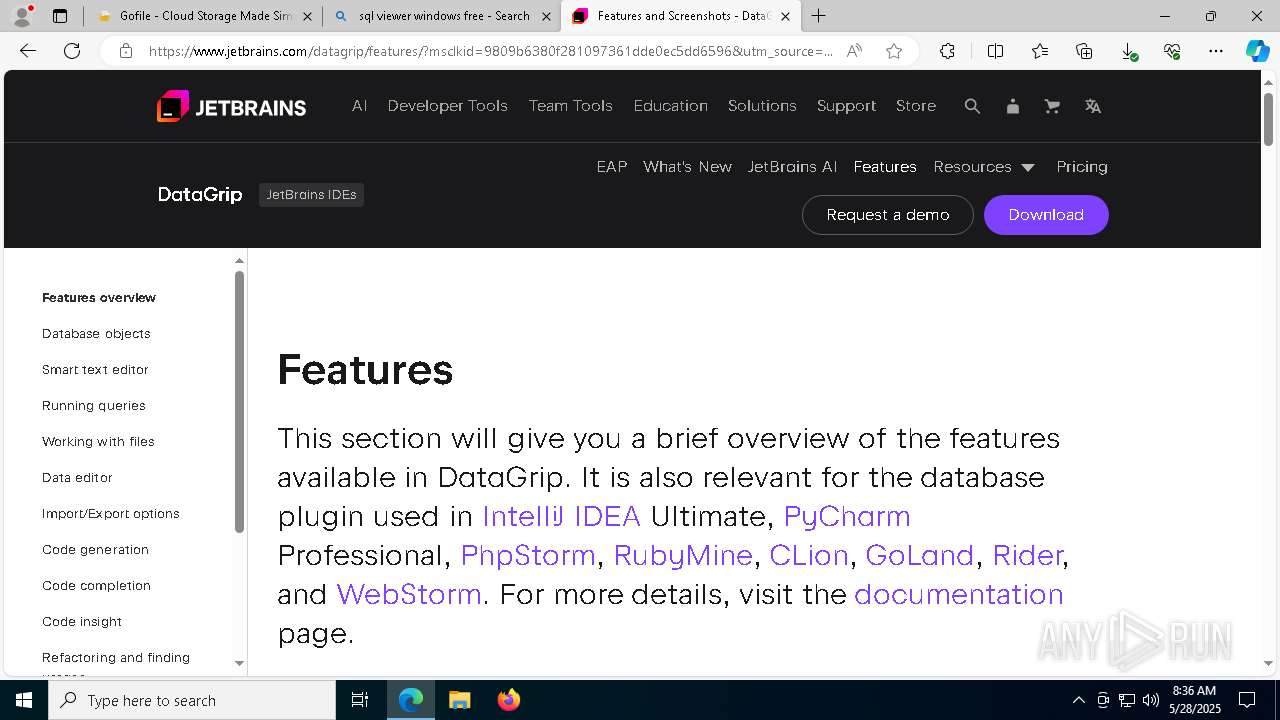1280x720 pixels.
Task: Launch File Explorer from taskbar
Action: pyautogui.click(x=459, y=700)
